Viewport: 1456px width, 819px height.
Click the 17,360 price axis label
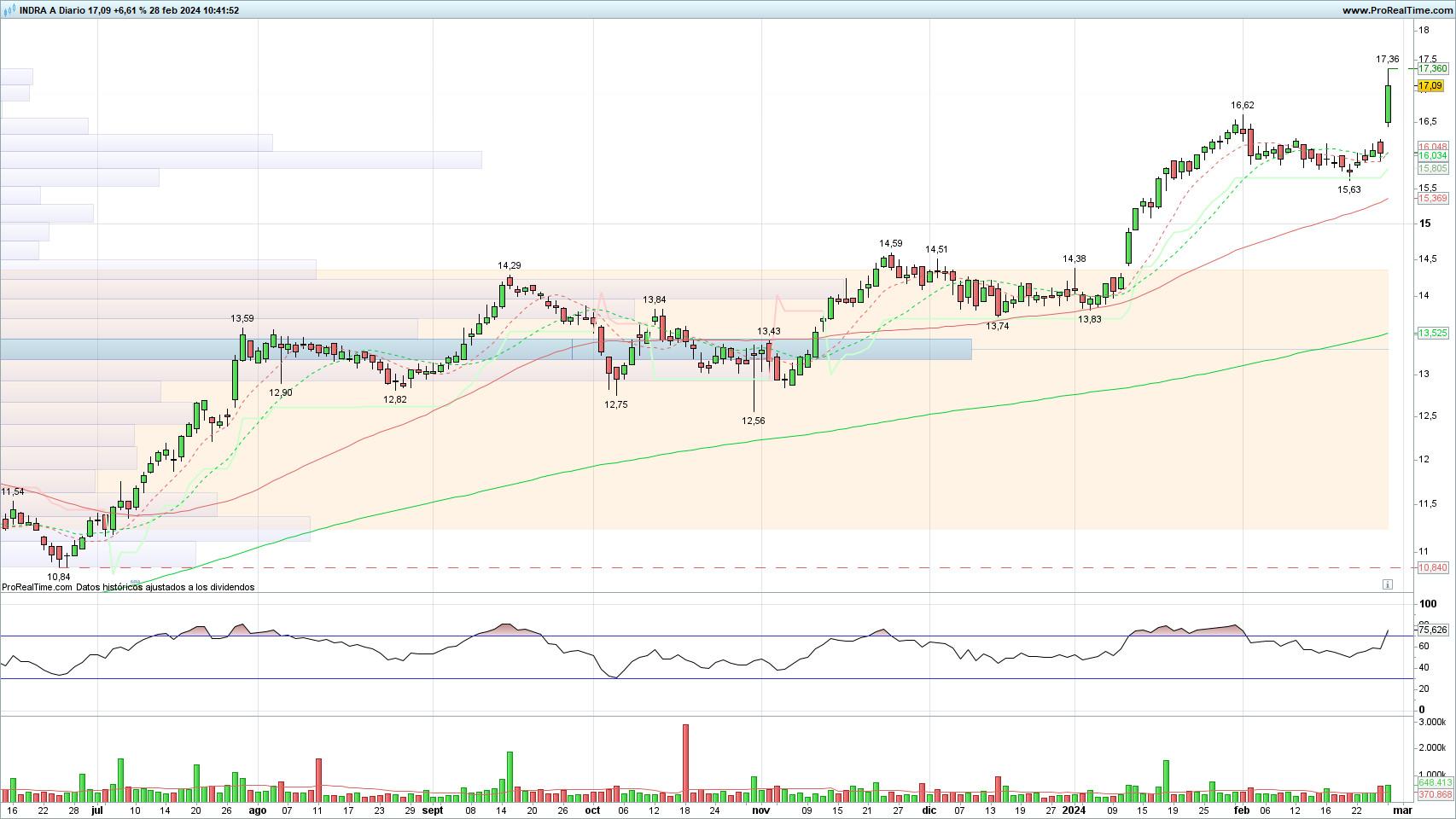pyautogui.click(x=1433, y=68)
